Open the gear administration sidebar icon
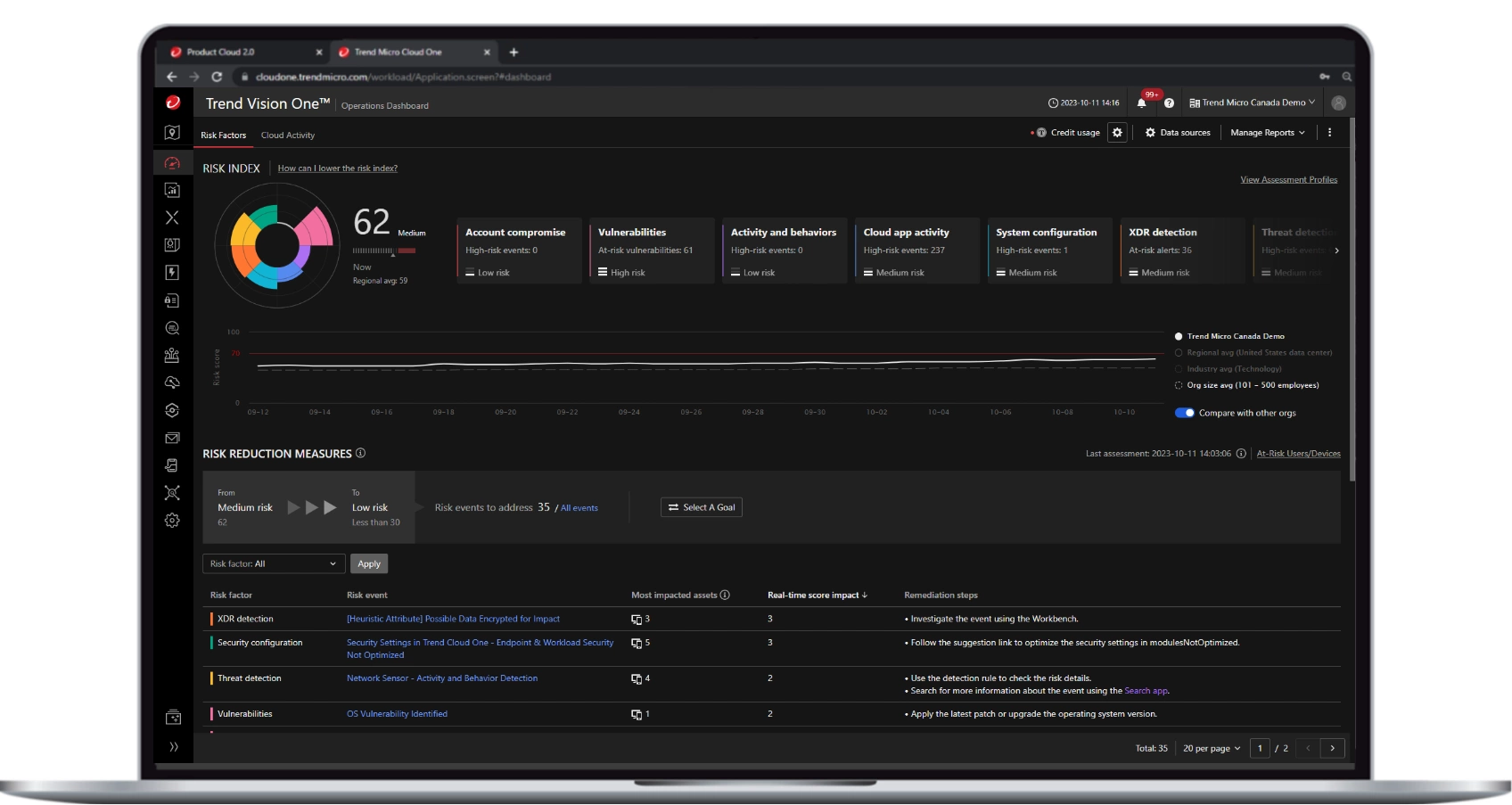Viewport: 1512px width, 805px height. (x=173, y=521)
